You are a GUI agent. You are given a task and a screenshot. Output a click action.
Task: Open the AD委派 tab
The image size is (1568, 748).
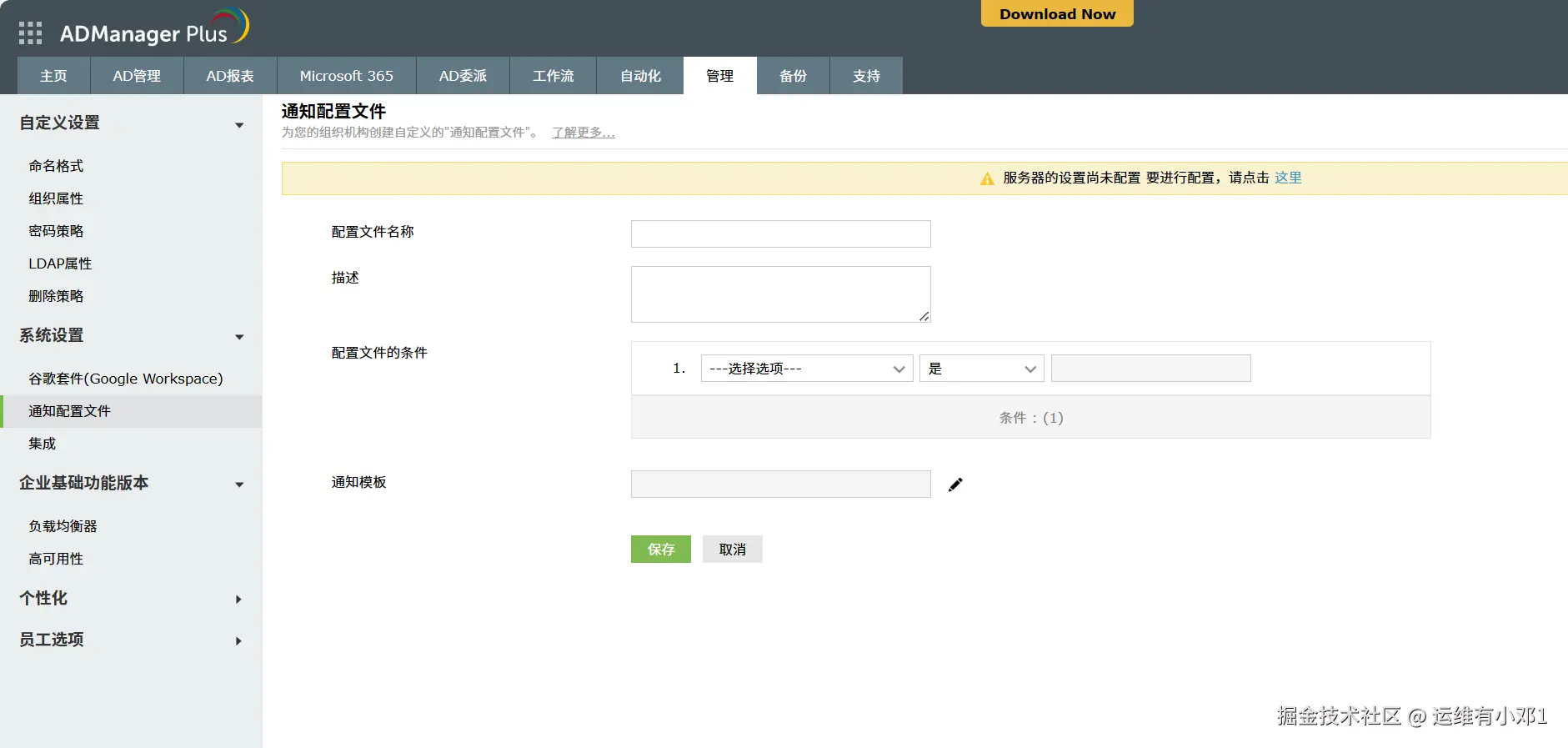click(x=463, y=76)
